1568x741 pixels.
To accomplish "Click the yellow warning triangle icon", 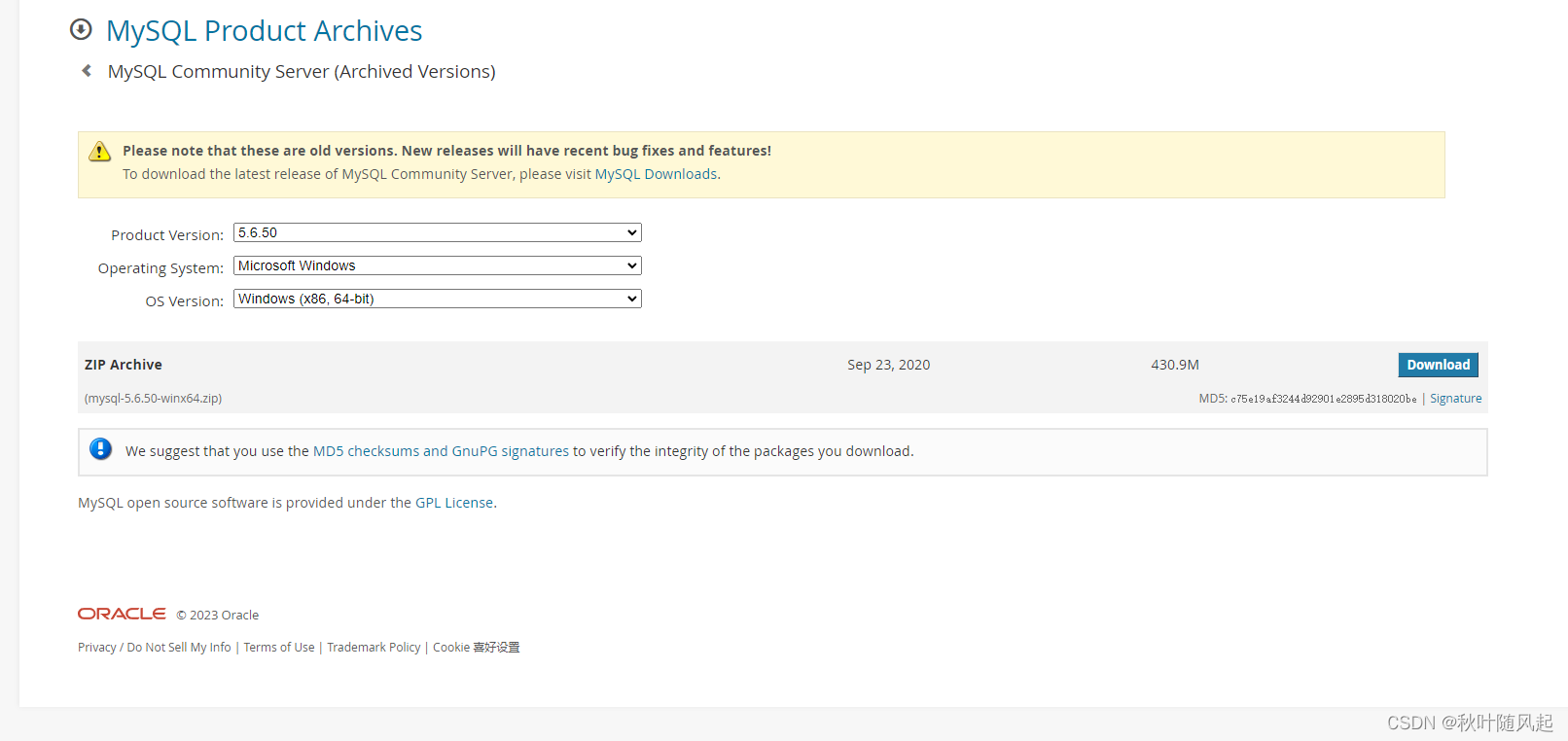I will [x=100, y=151].
